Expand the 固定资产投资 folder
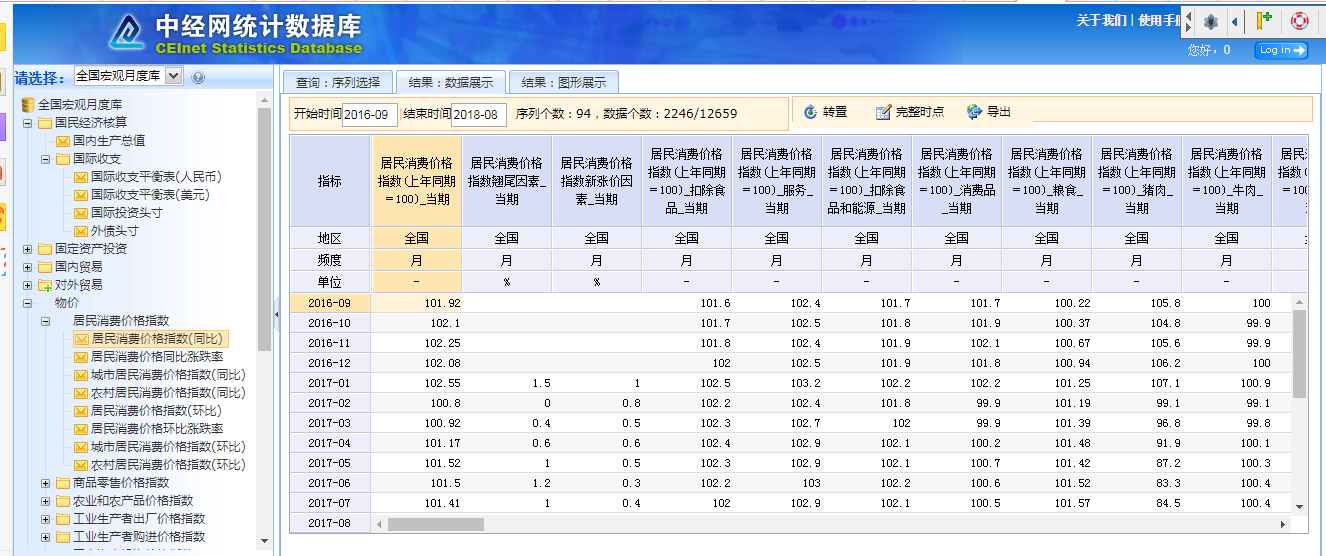 tap(28, 249)
